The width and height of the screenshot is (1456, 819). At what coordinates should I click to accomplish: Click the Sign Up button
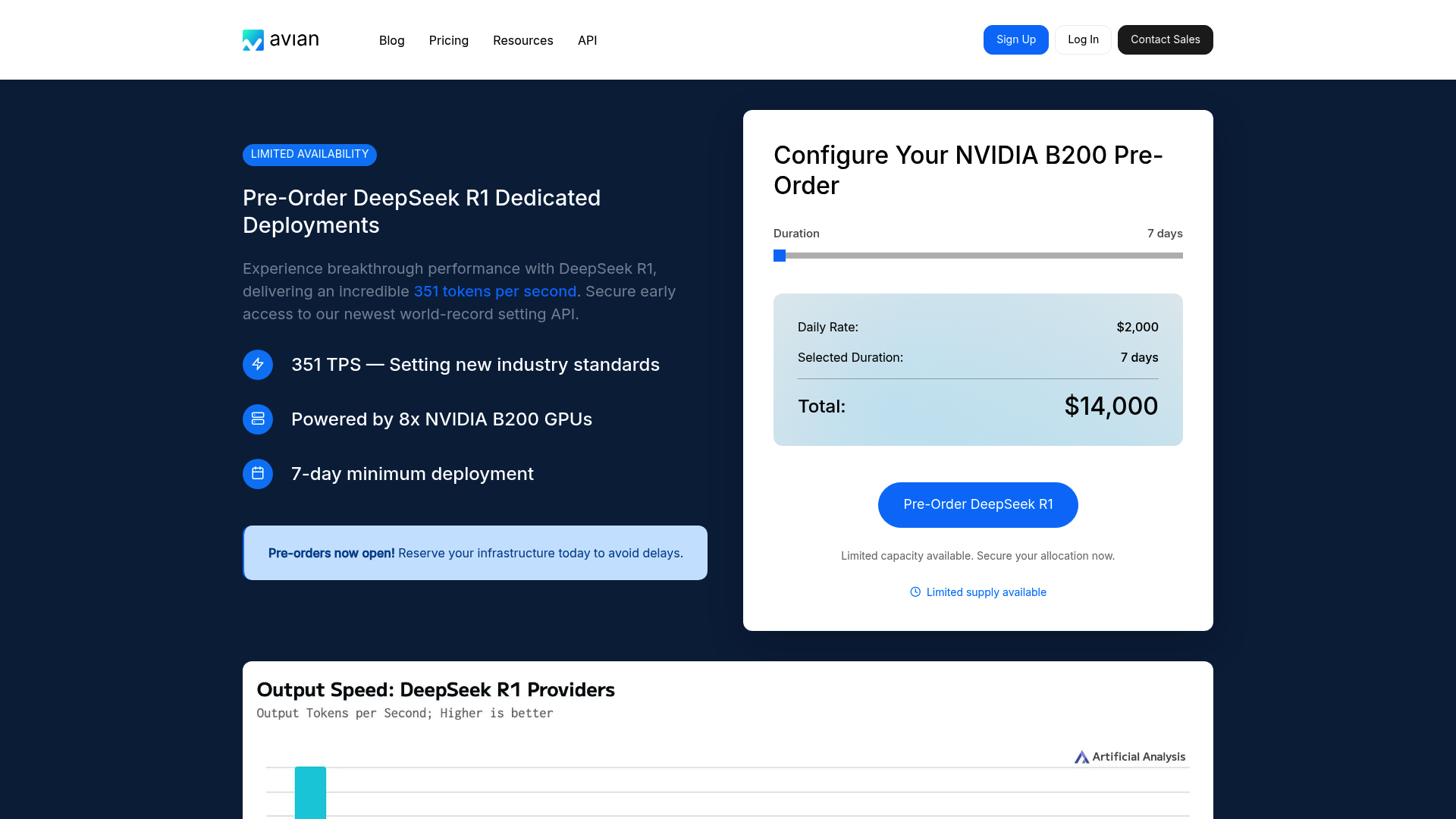point(1016,39)
